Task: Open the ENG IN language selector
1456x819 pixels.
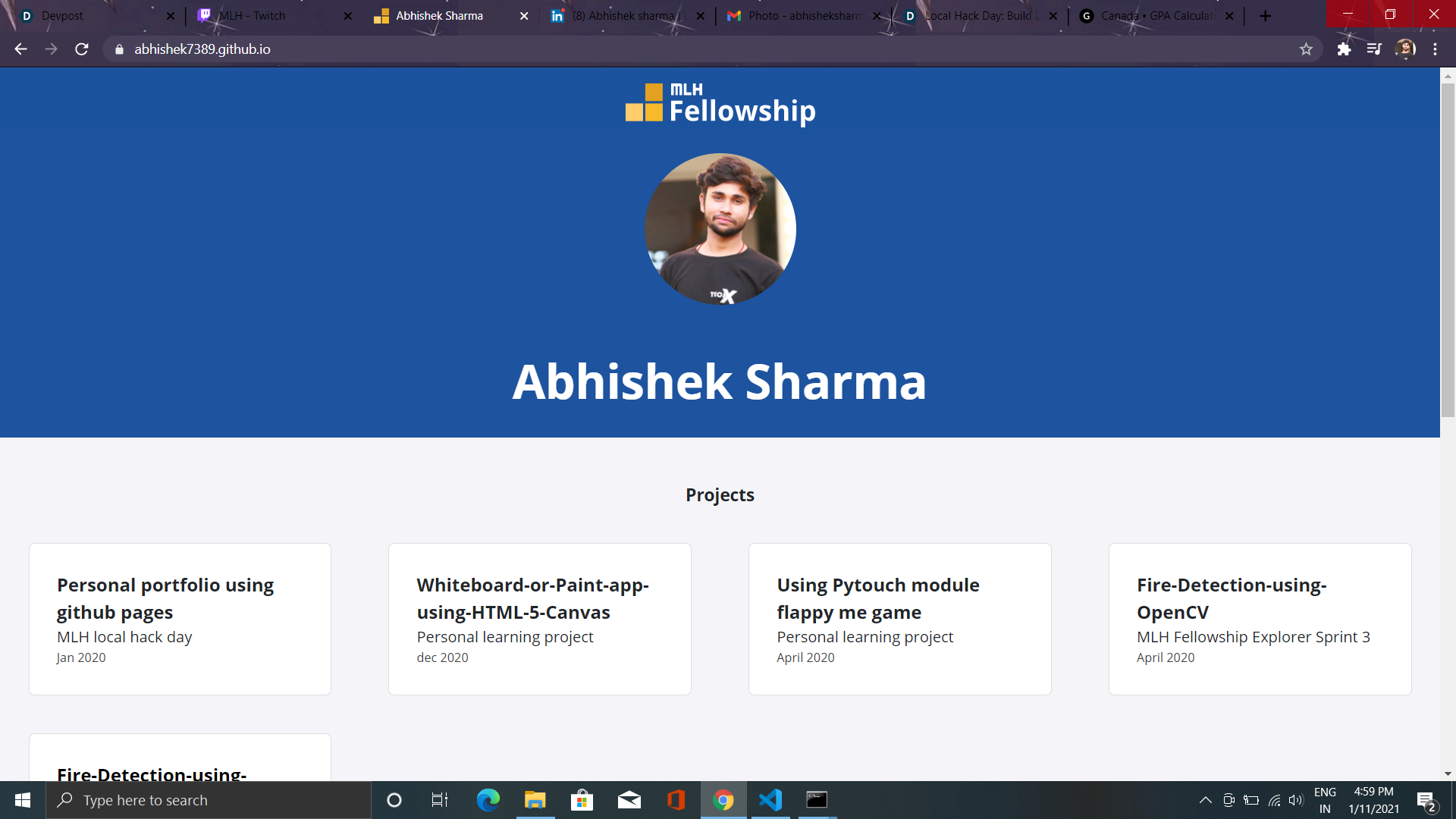Action: [x=1325, y=800]
